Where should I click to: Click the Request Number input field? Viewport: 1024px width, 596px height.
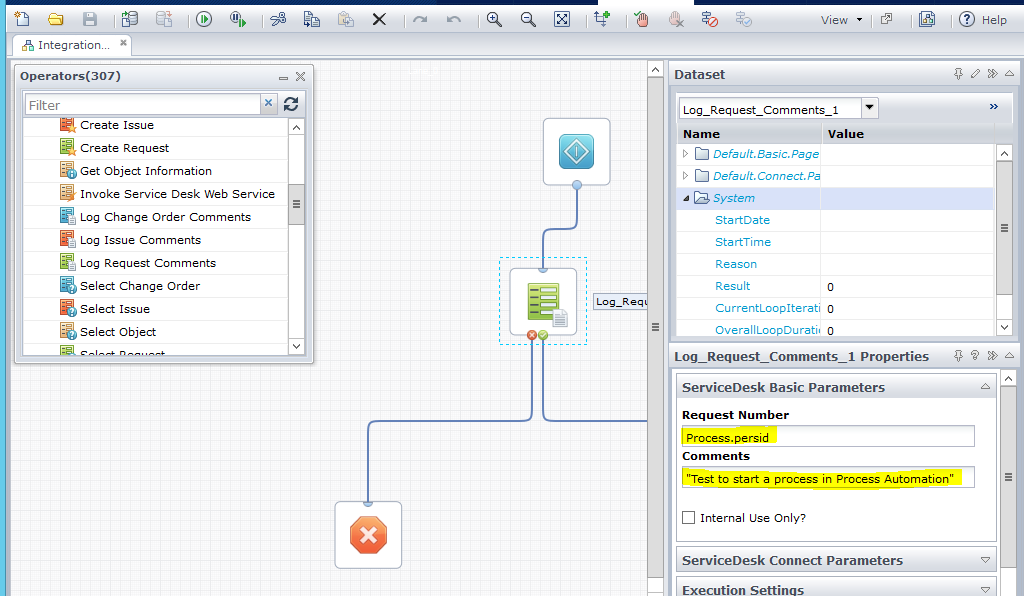(827, 437)
